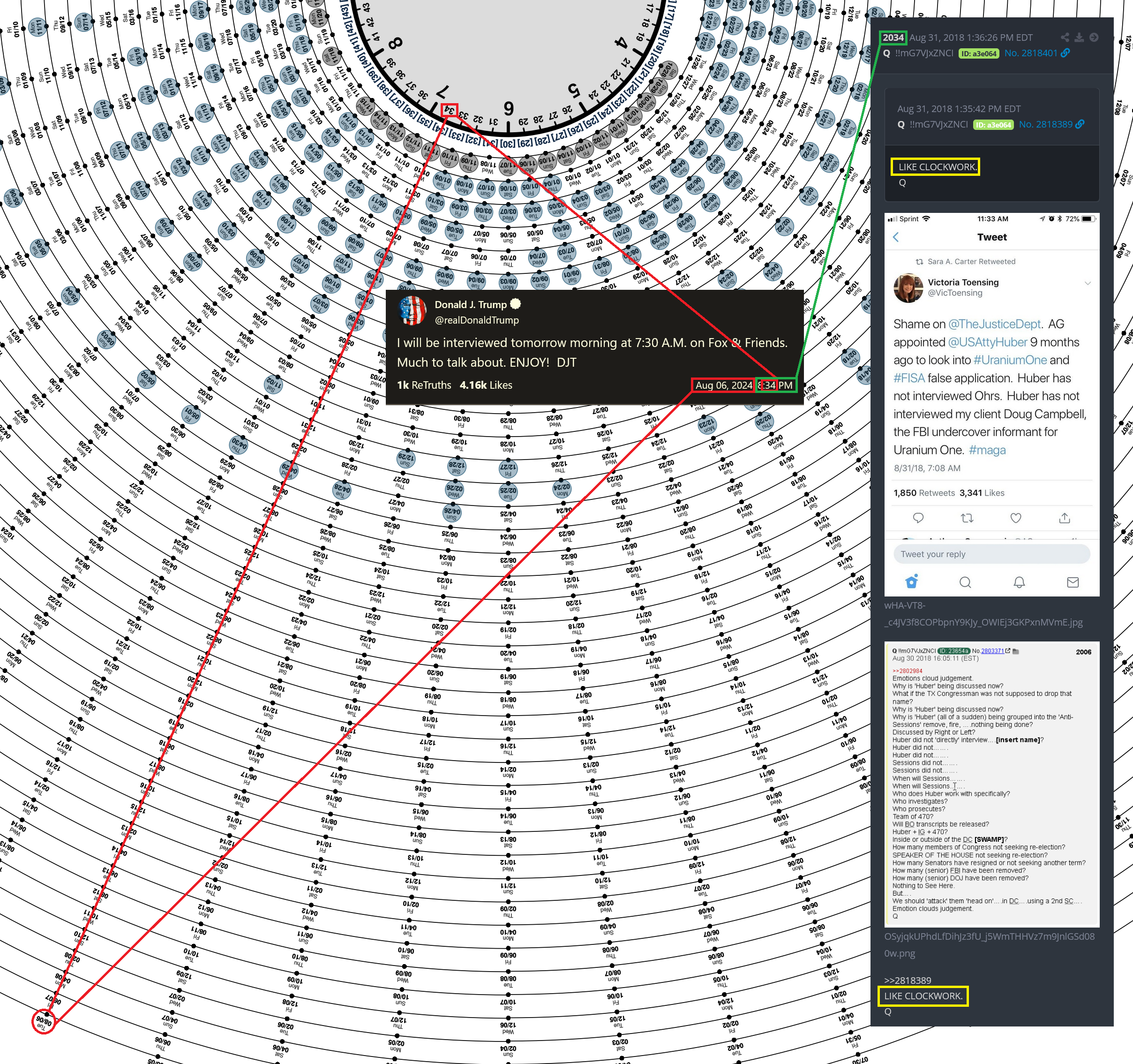Expand the tweet options chevron near Victoria Toensing

pyautogui.click(x=1088, y=283)
